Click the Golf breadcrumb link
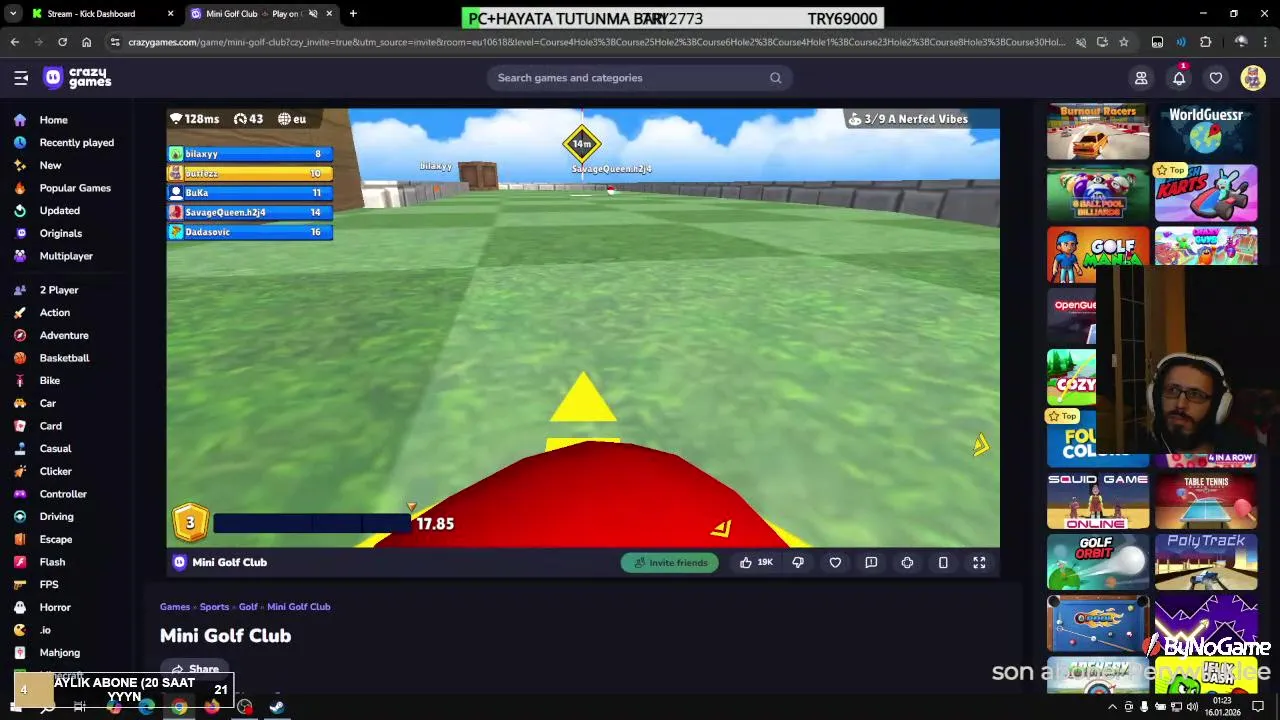 click(x=248, y=607)
